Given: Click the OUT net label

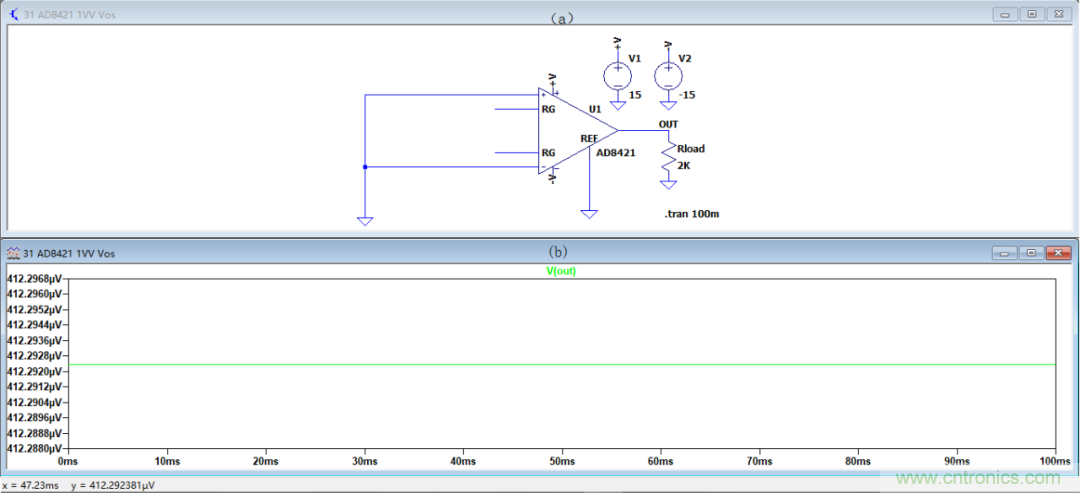Looking at the screenshot, I should tap(668, 124).
